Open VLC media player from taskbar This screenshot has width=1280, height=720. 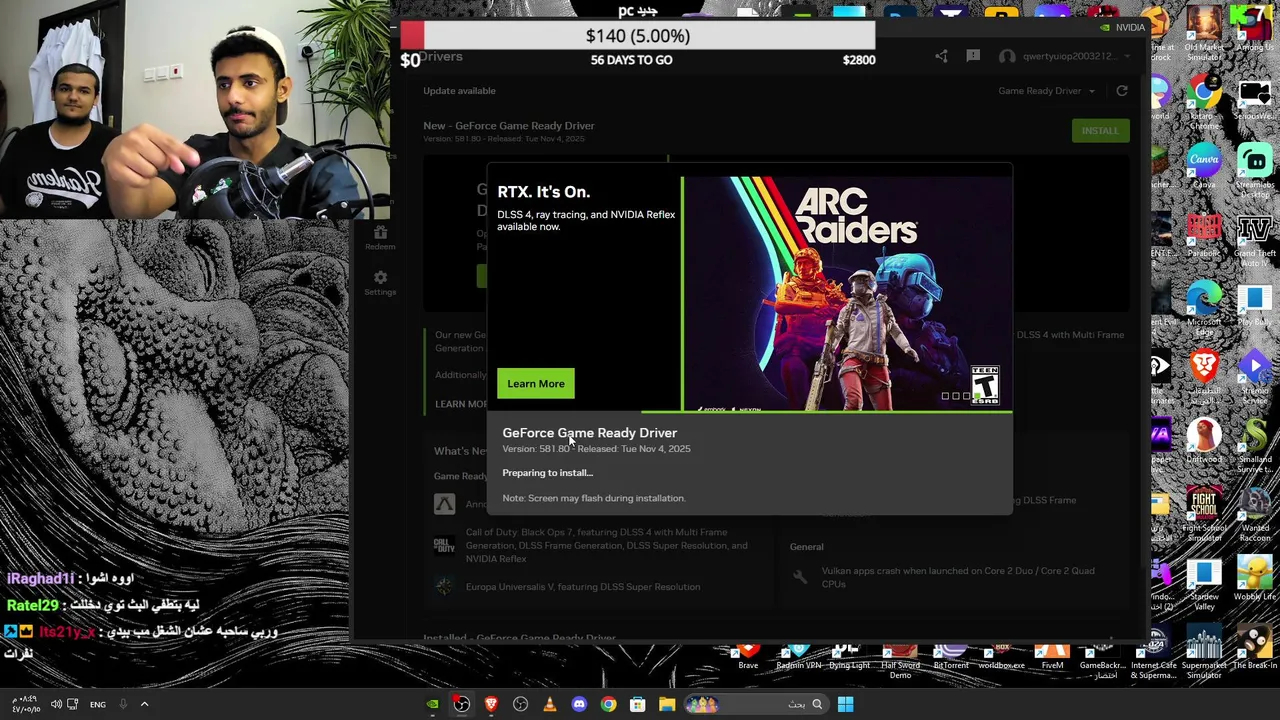click(x=549, y=704)
